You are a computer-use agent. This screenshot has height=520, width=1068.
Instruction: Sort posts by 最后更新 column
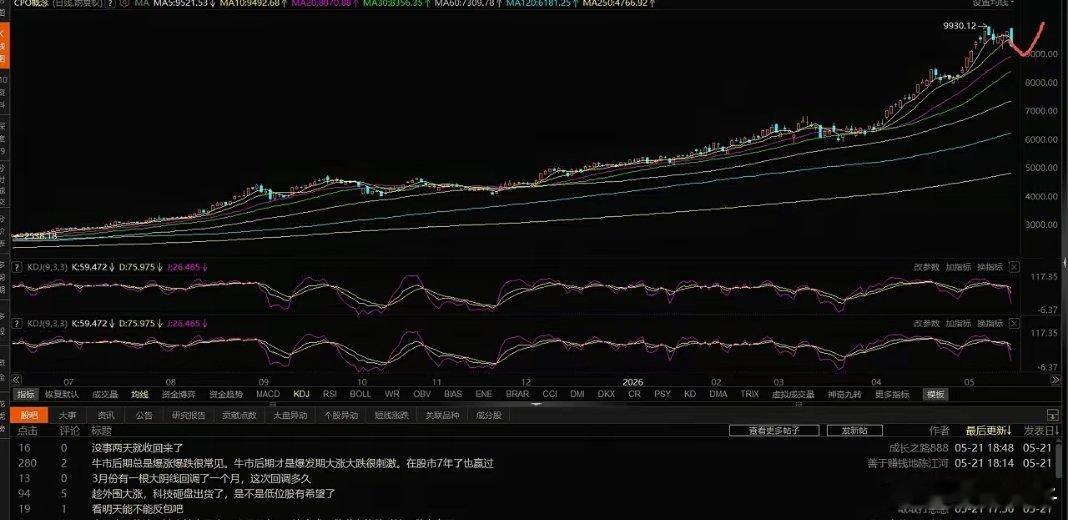click(988, 431)
